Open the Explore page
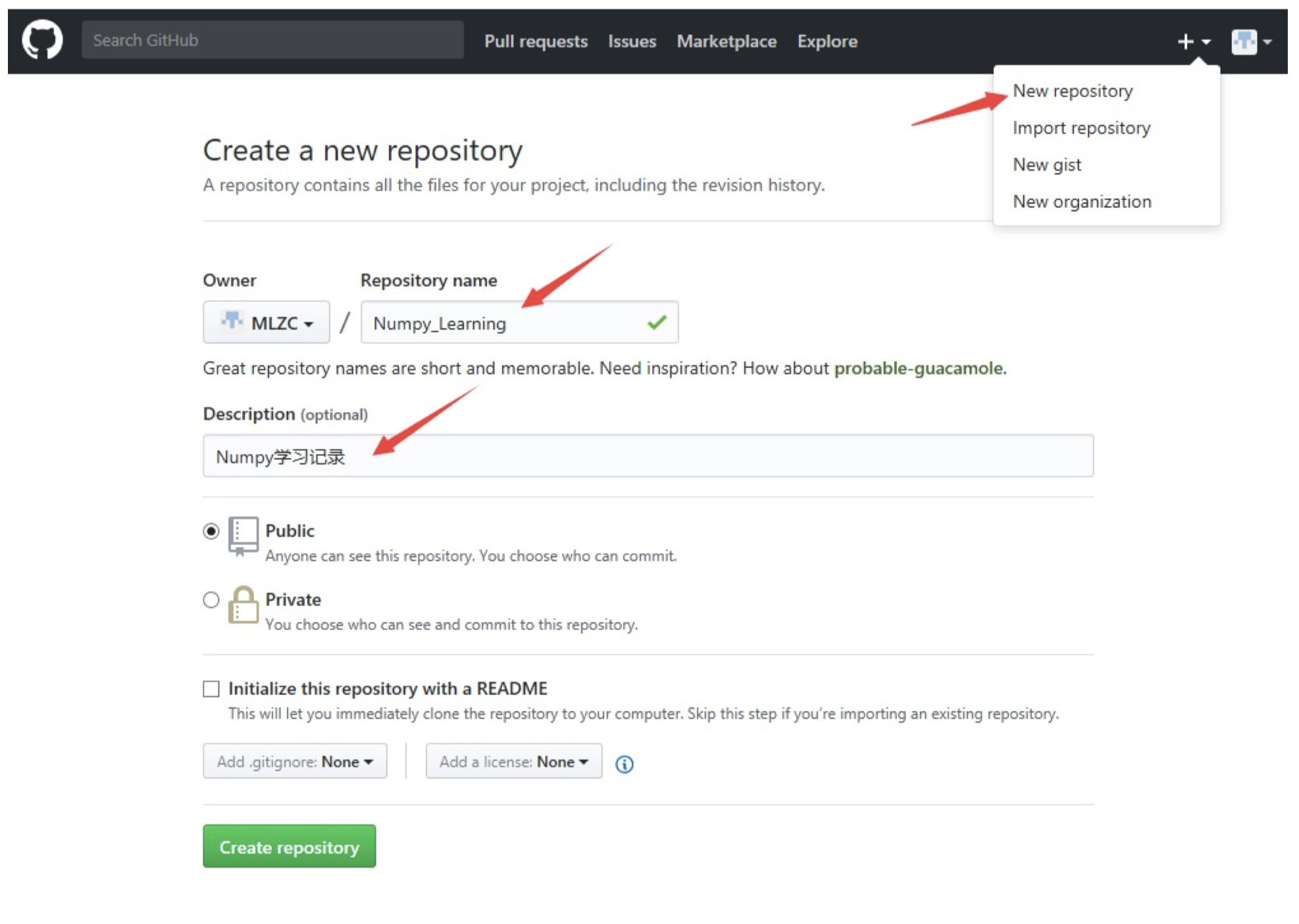The image size is (1299, 924). (827, 41)
